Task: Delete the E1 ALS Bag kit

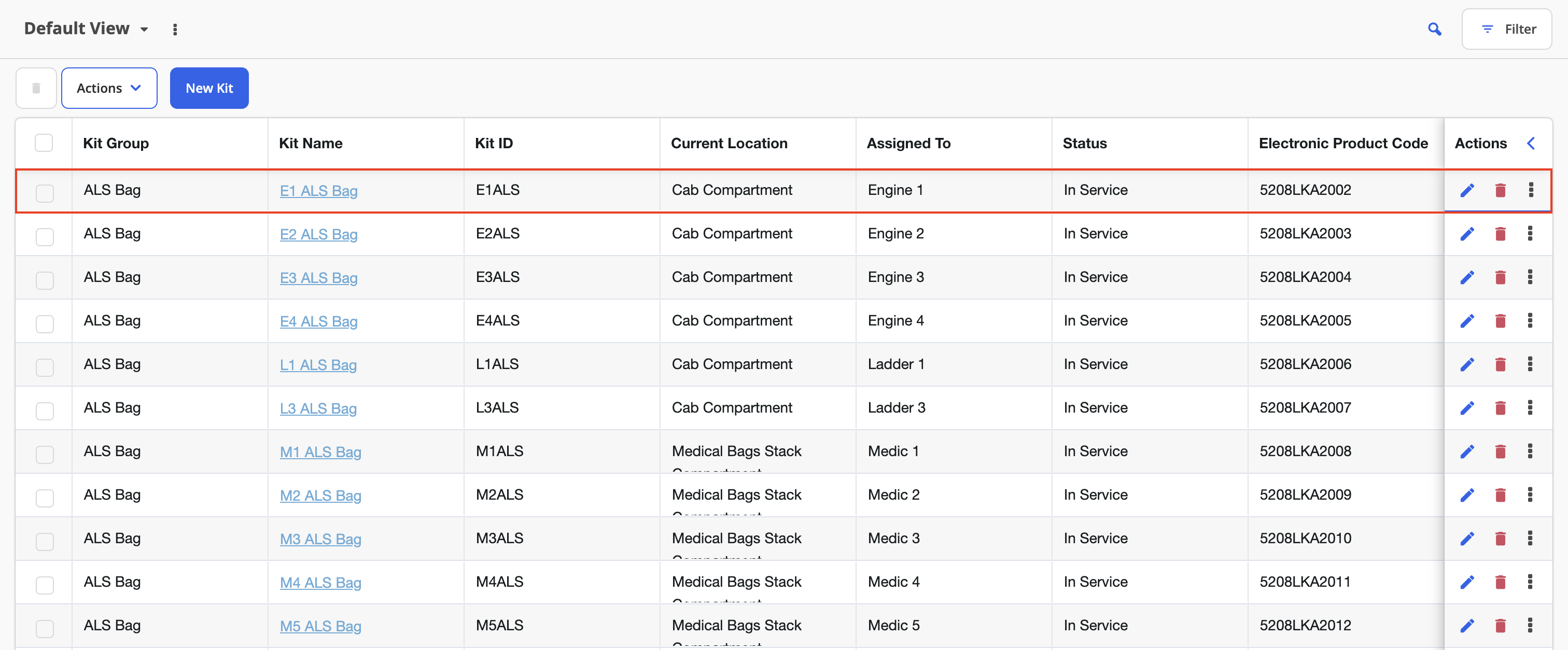Action: click(x=1500, y=191)
